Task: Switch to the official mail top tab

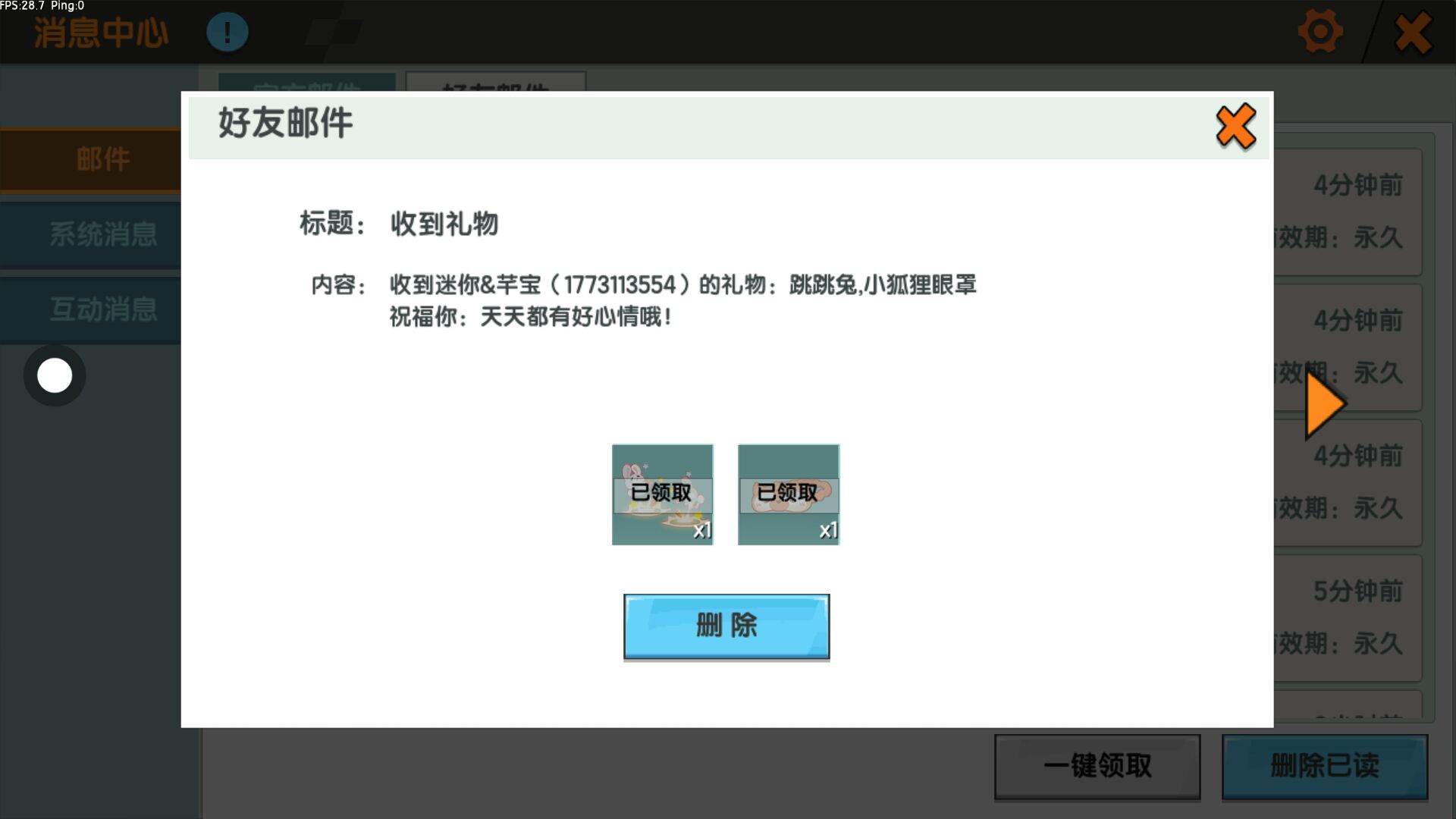Action: click(306, 82)
